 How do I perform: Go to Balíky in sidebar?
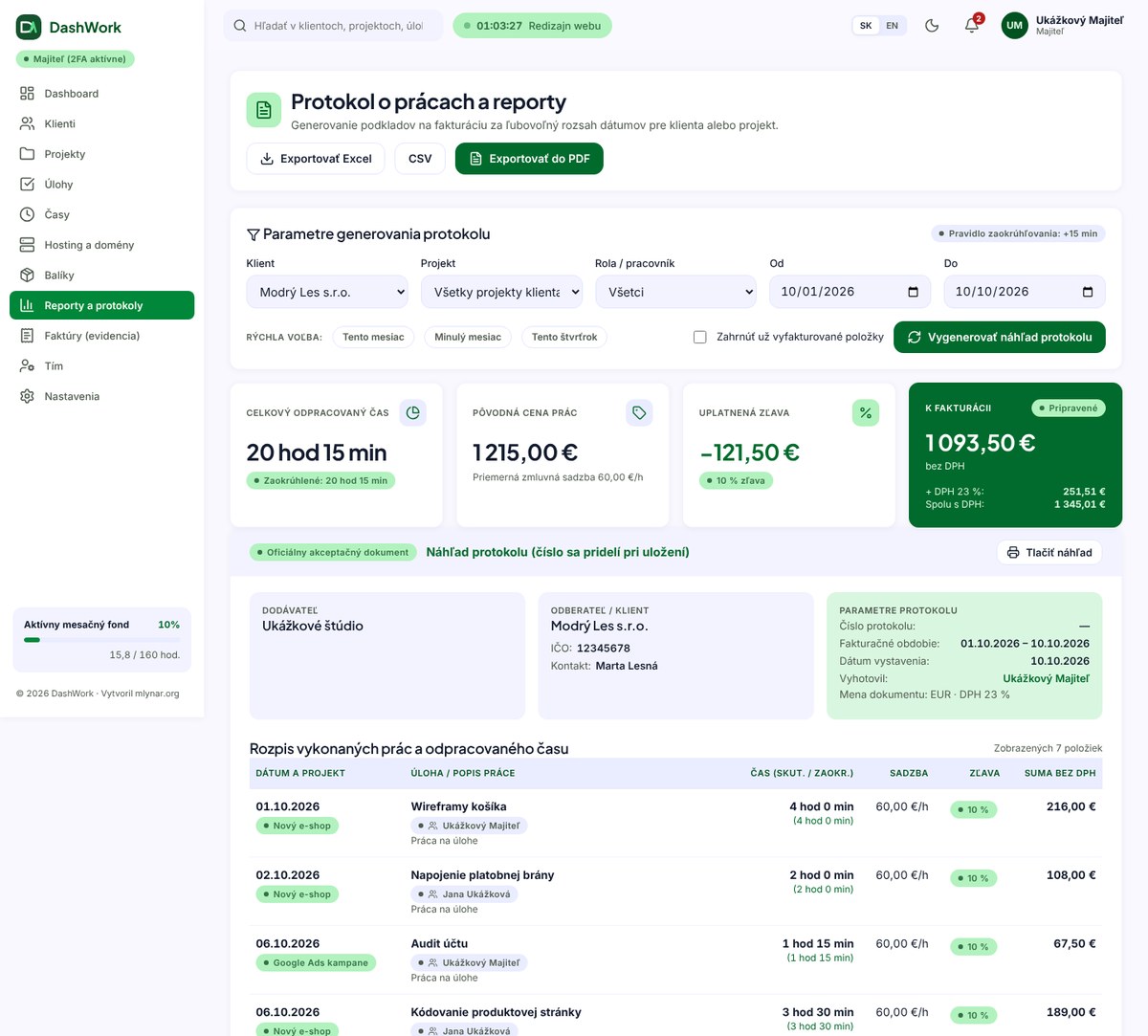click(x=101, y=276)
